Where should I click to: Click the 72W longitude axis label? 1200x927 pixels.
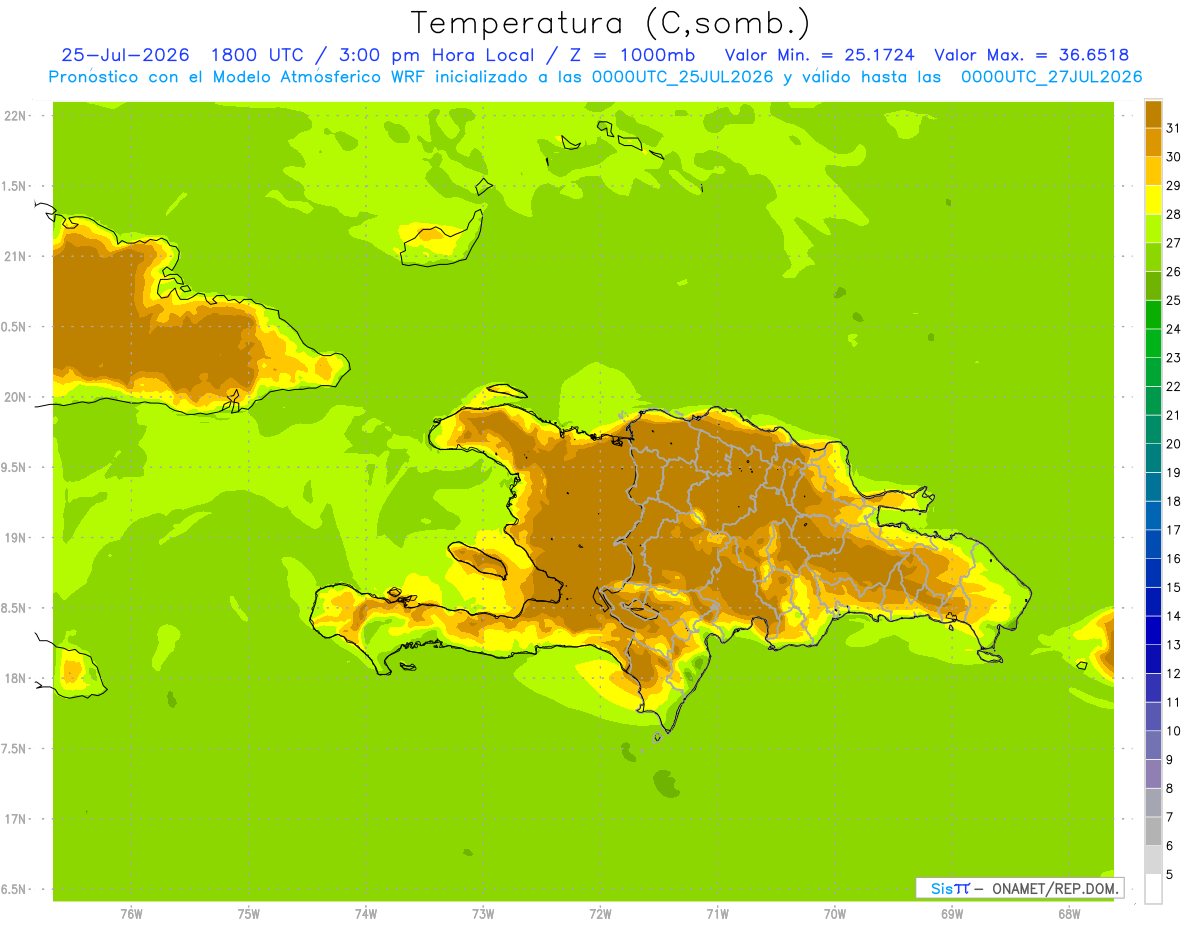(x=600, y=914)
